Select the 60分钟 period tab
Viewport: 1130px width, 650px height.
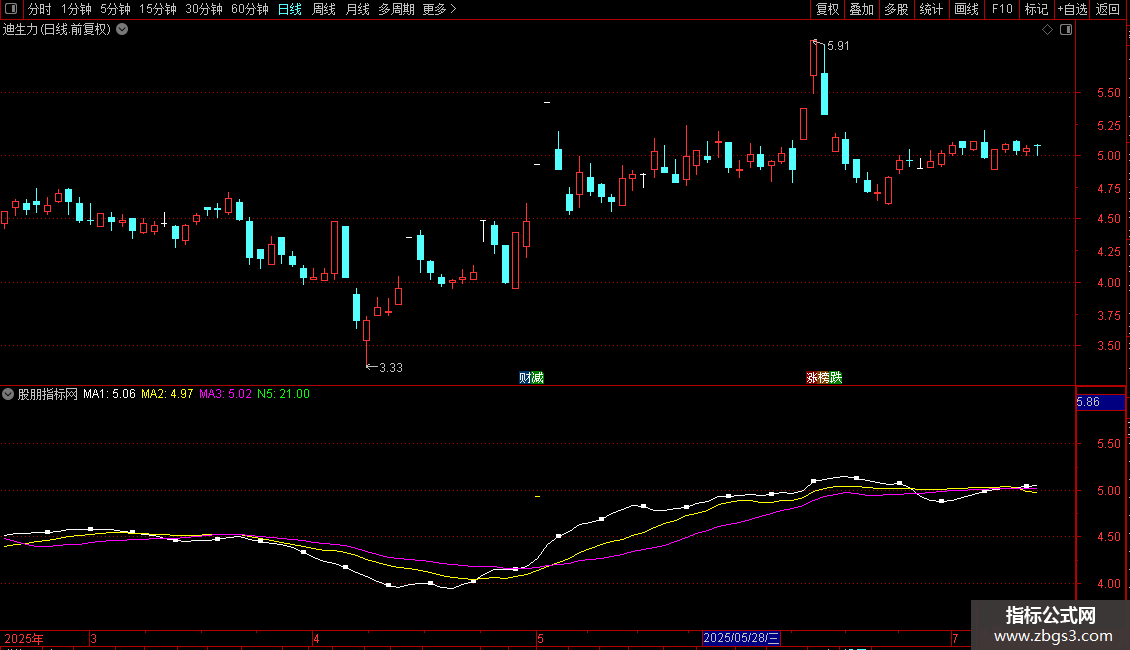[x=249, y=9]
